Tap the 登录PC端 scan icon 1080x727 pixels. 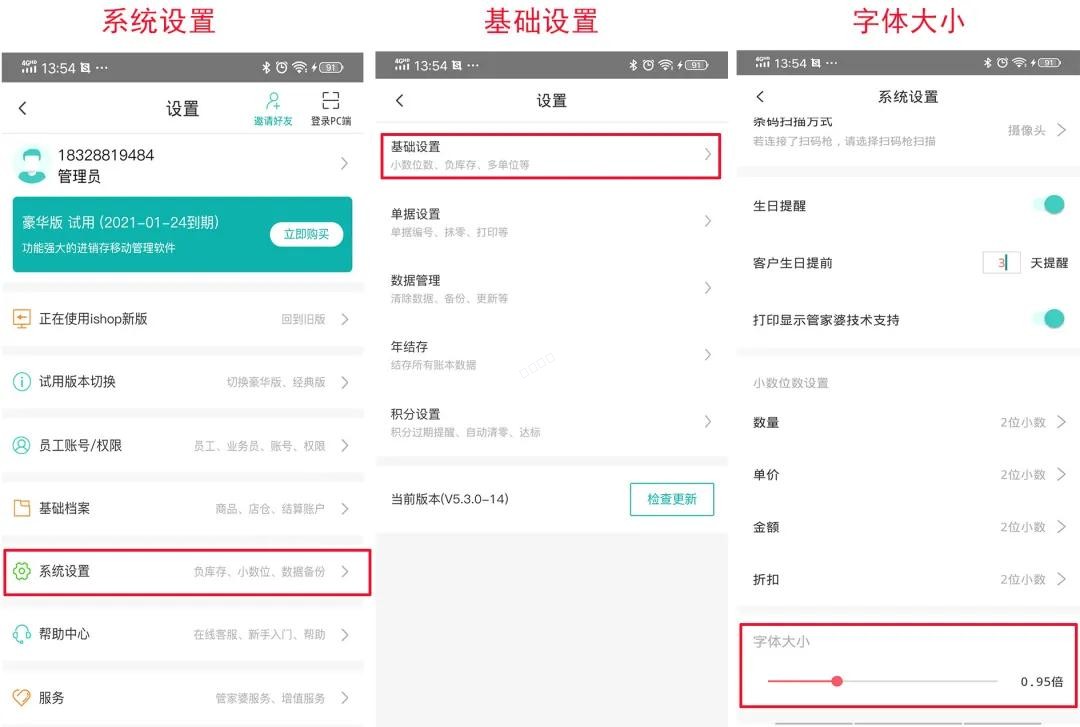click(x=330, y=101)
